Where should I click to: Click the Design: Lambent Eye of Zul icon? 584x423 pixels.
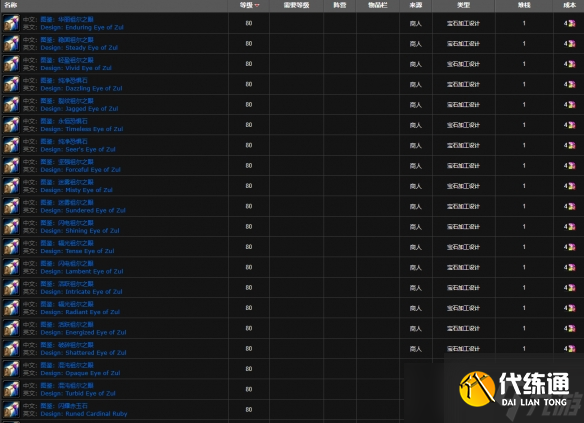click(11, 267)
